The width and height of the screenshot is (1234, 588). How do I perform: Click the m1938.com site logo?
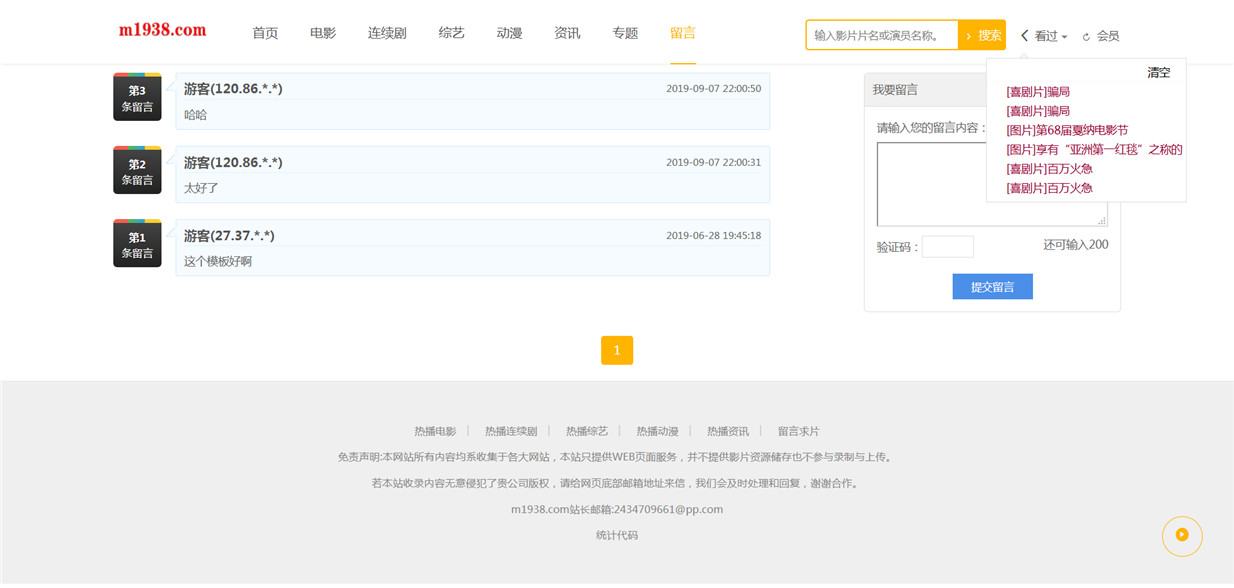(162, 30)
